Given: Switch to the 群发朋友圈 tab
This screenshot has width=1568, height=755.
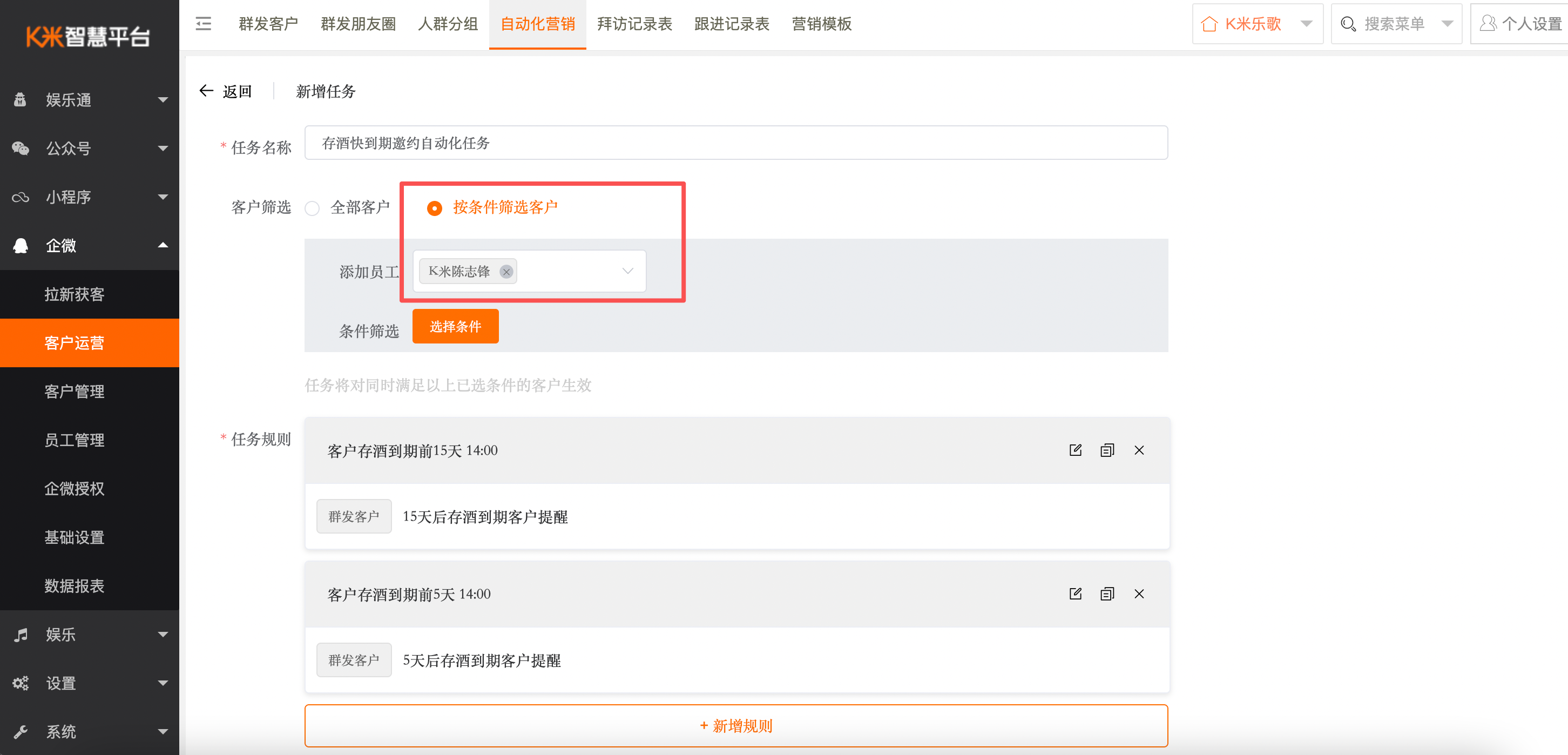Looking at the screenshot, I should tap(358, 24).
